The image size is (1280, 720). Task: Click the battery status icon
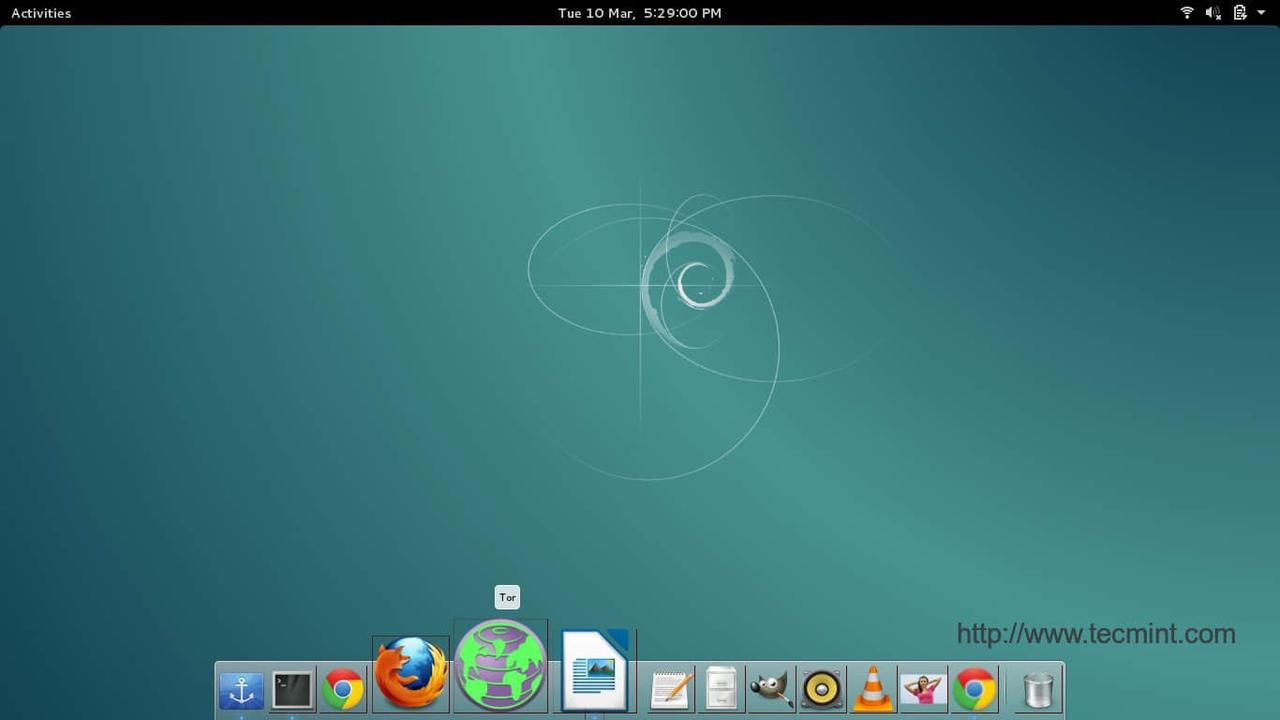point(1240,13)
